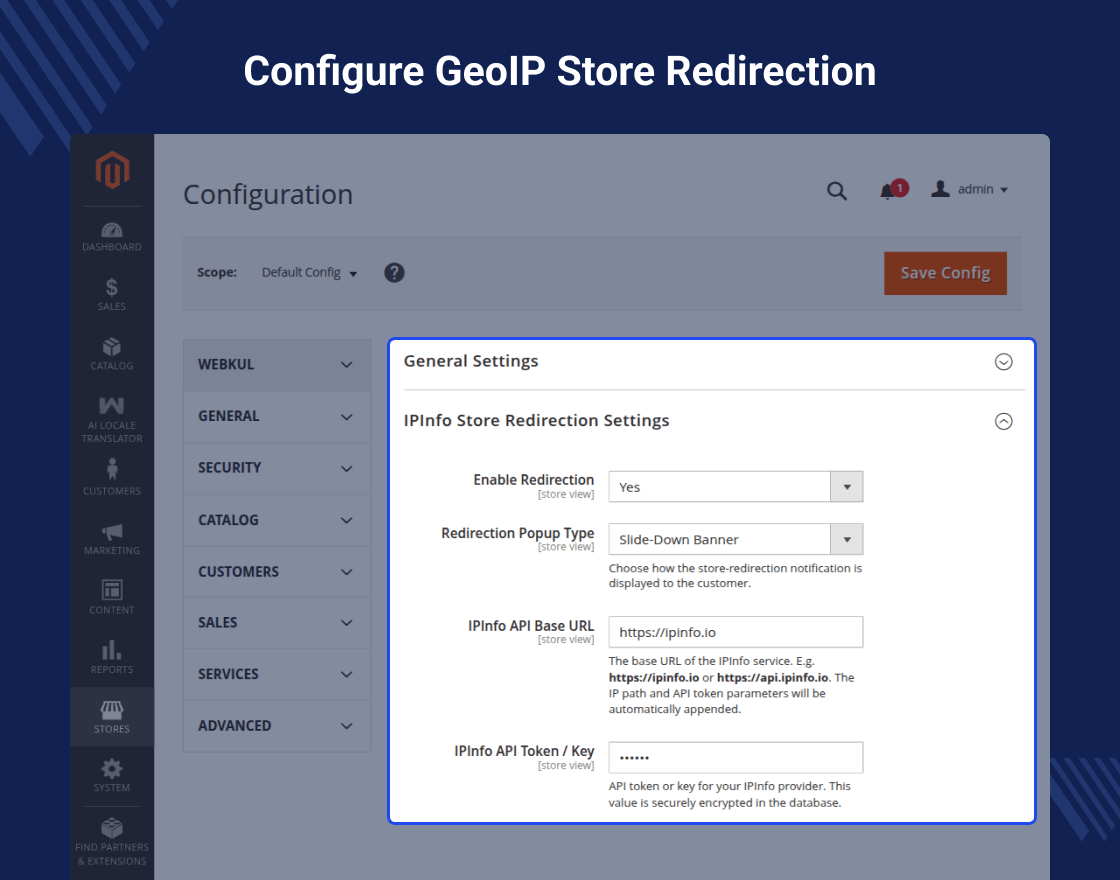Click the Redirection Popup Type label

(518, 533)
